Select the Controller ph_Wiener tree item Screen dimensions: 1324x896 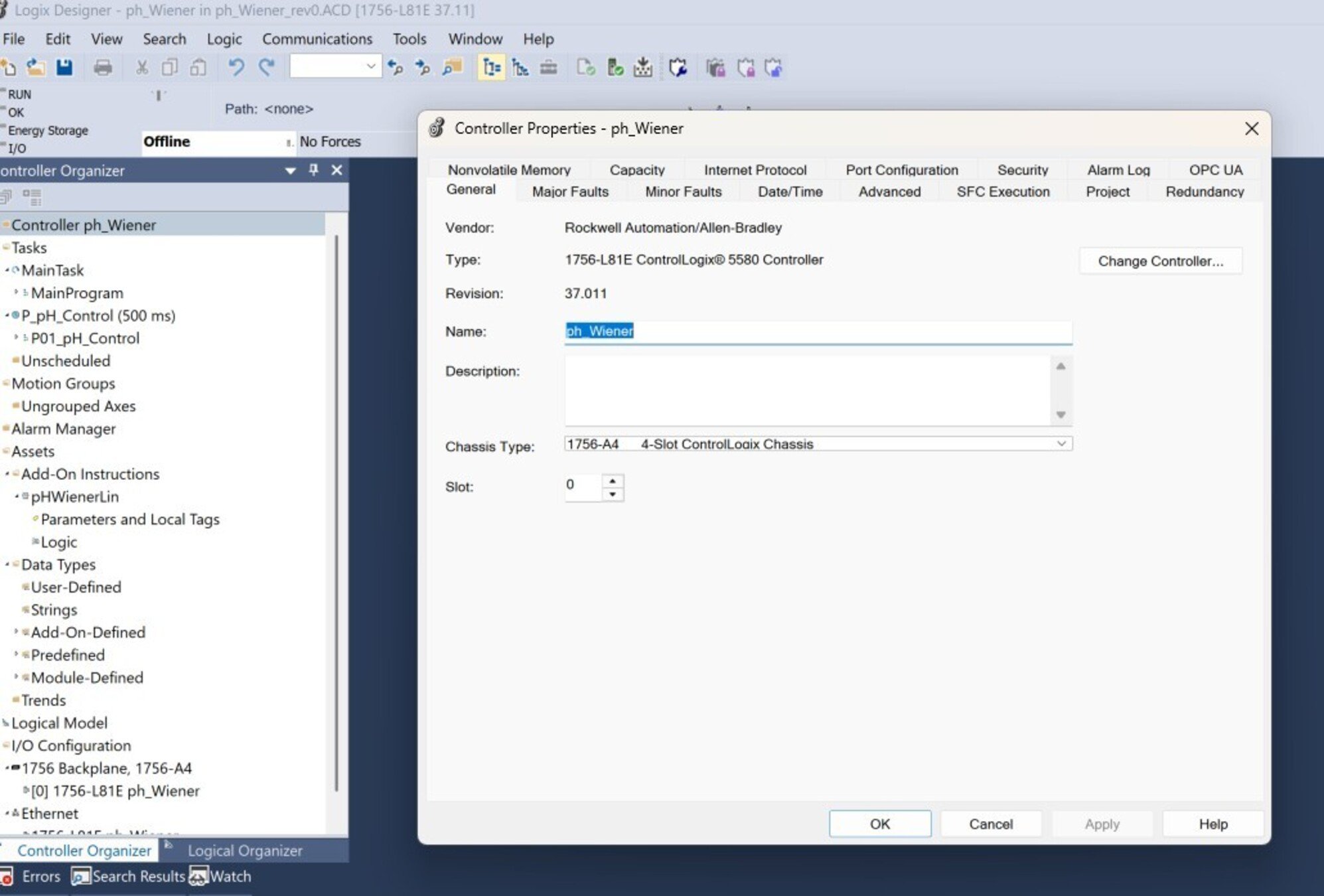point(84,225)
